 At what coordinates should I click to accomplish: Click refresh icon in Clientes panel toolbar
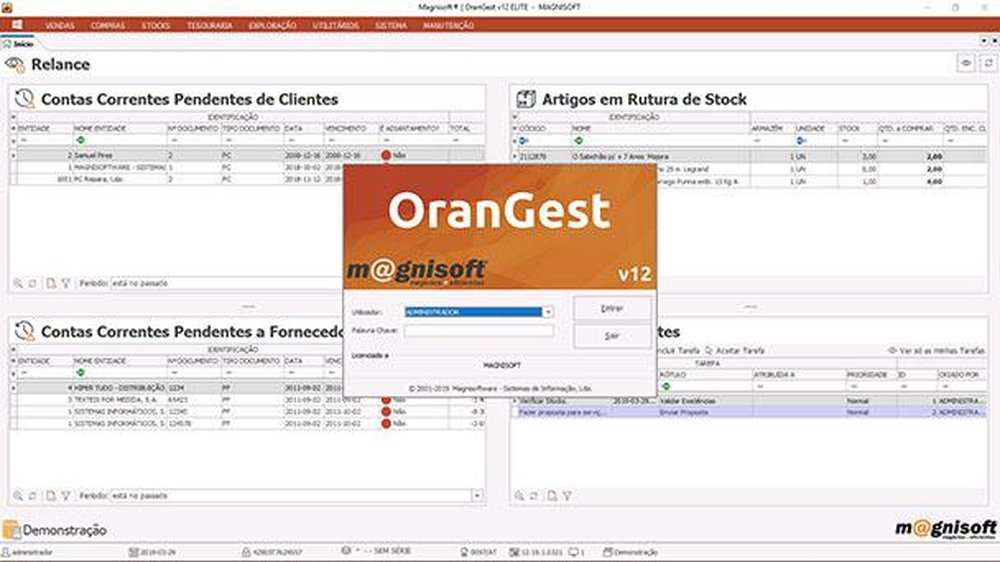(x=33, y=283)
